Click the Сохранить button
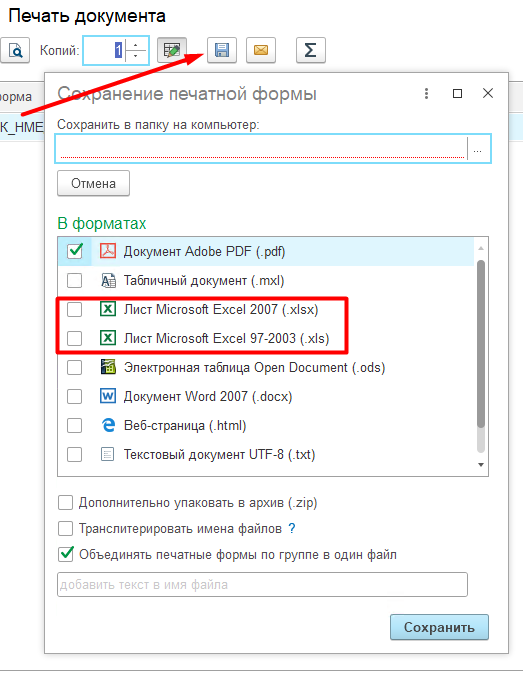The width and height of the screenshot is (523, 673). (439, 627)
